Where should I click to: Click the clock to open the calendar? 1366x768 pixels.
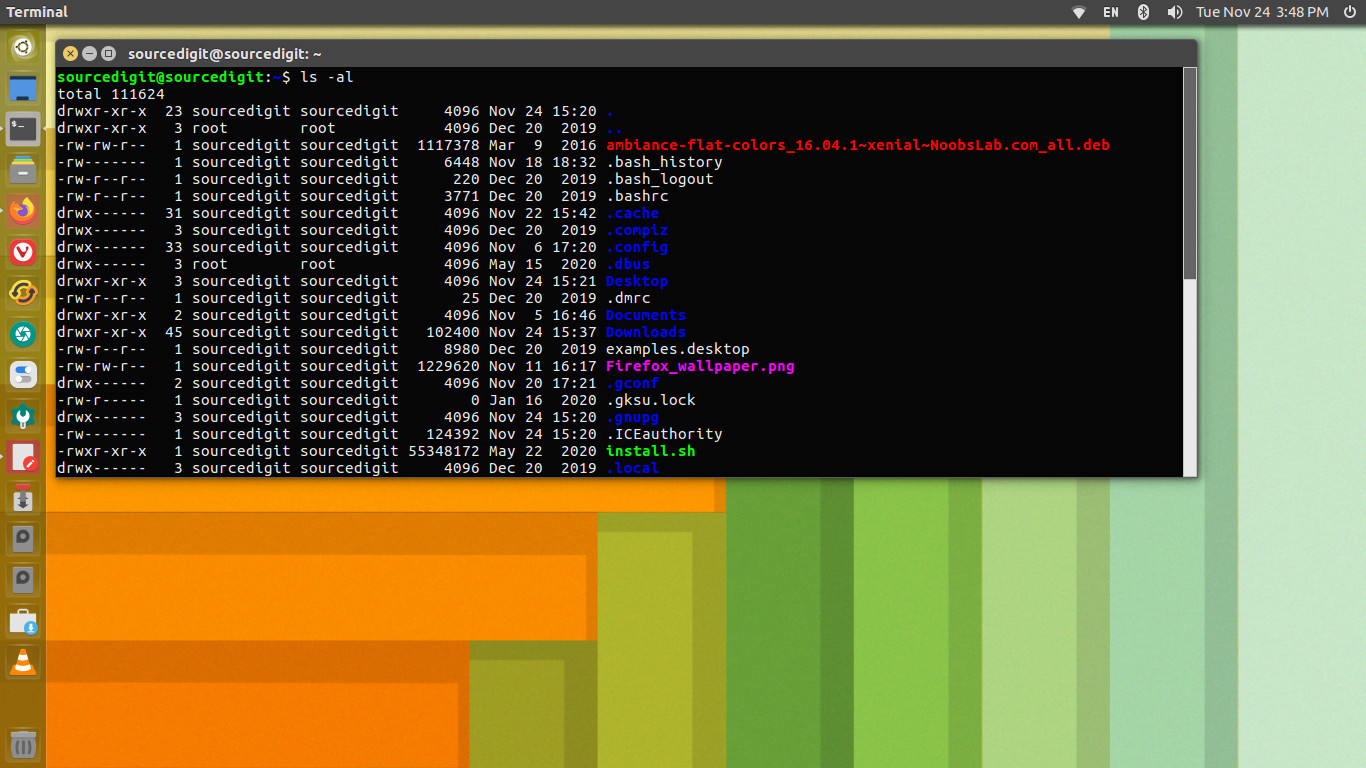point(1262,12)
